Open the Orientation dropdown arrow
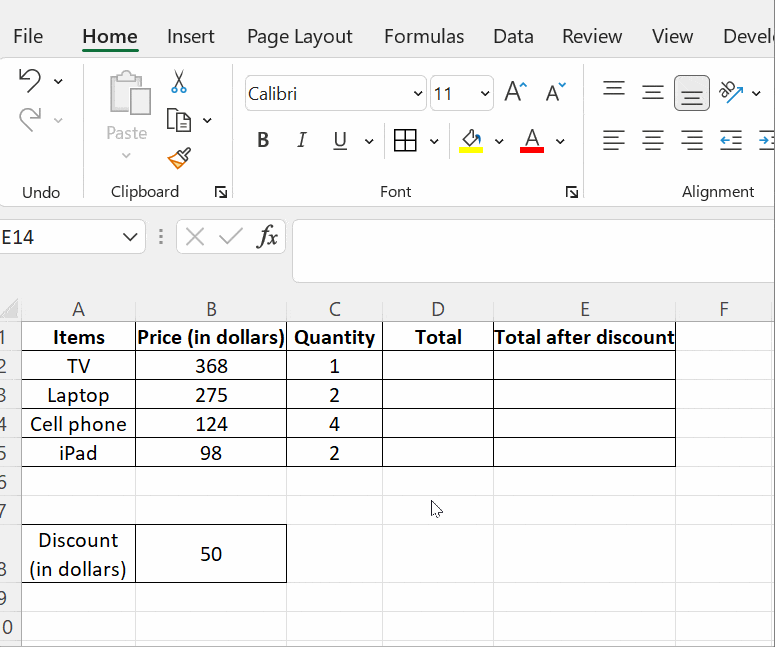 [x=756, y=93]
